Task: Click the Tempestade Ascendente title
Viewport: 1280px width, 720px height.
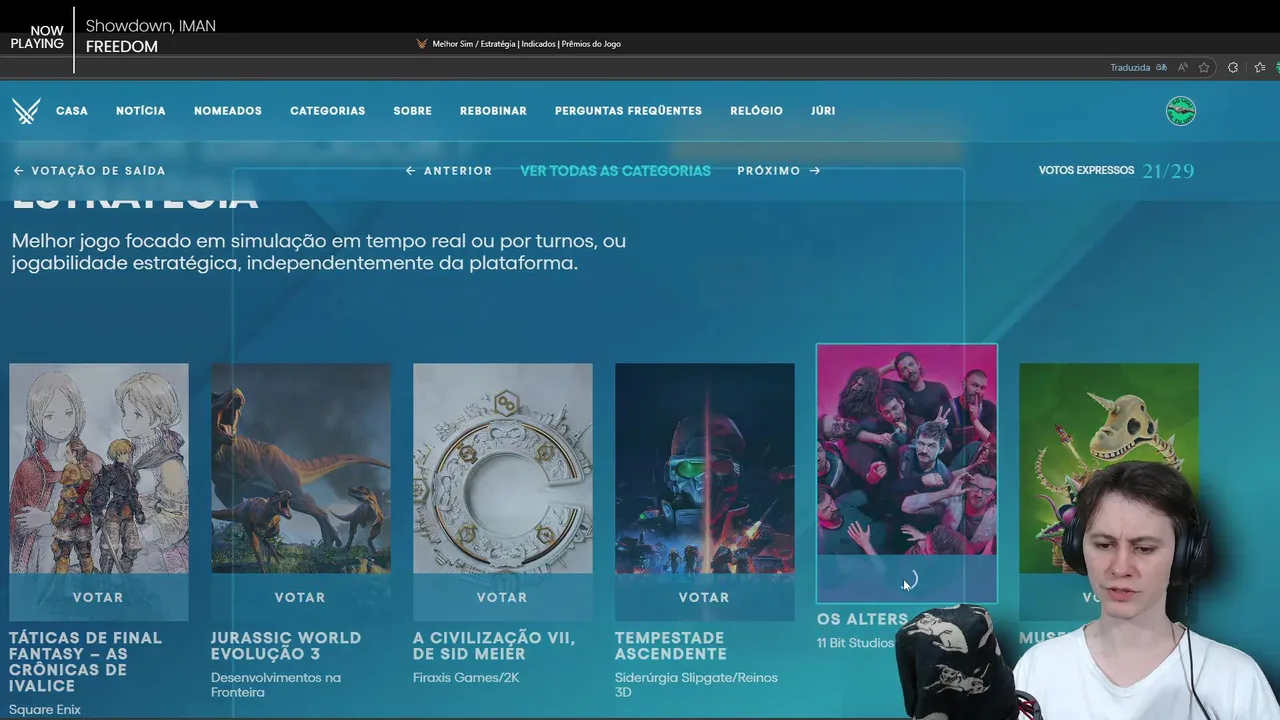Action: (x=671, y=646)
